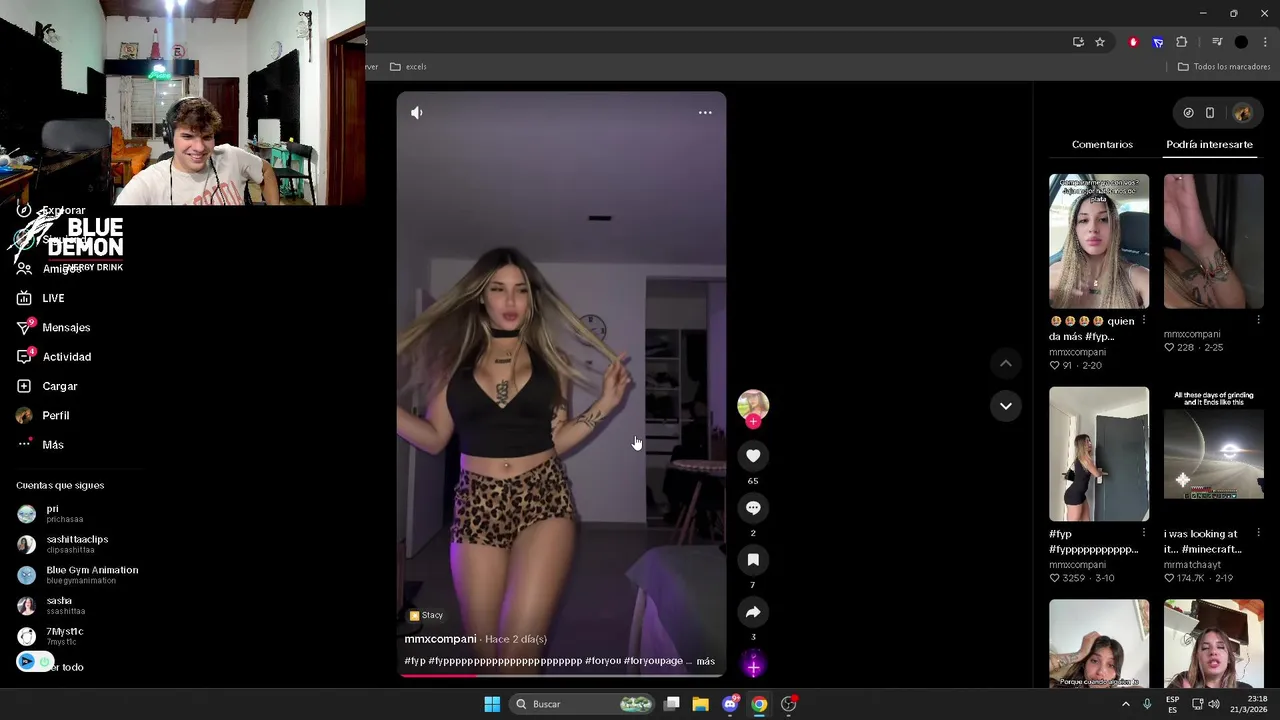
Task: Switch to the Comentarios tab
Action: pos(1102,145)
